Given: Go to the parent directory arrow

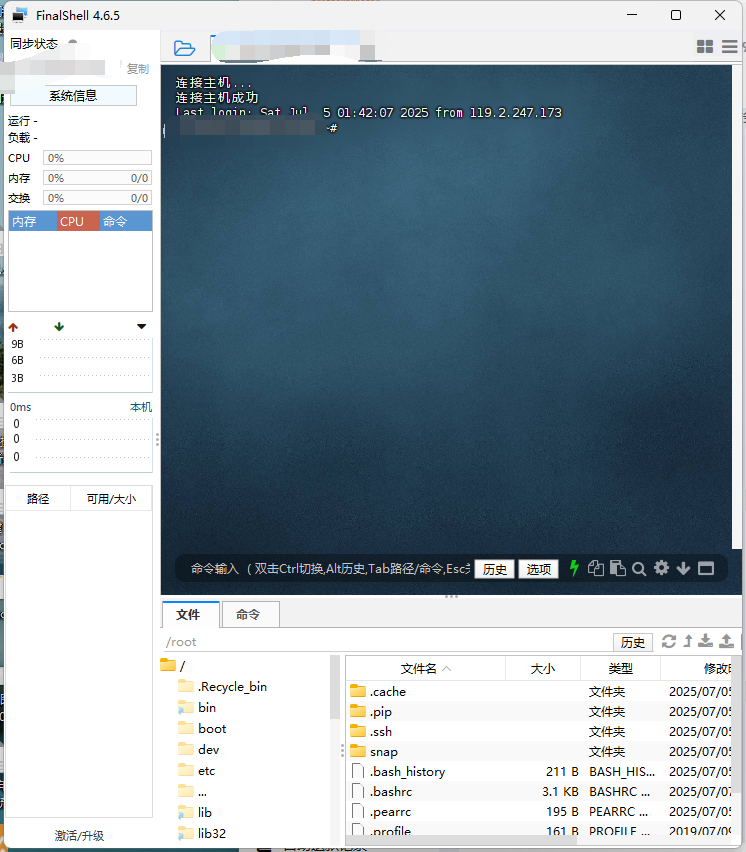Looking at the screenshot, I should 688,641.
